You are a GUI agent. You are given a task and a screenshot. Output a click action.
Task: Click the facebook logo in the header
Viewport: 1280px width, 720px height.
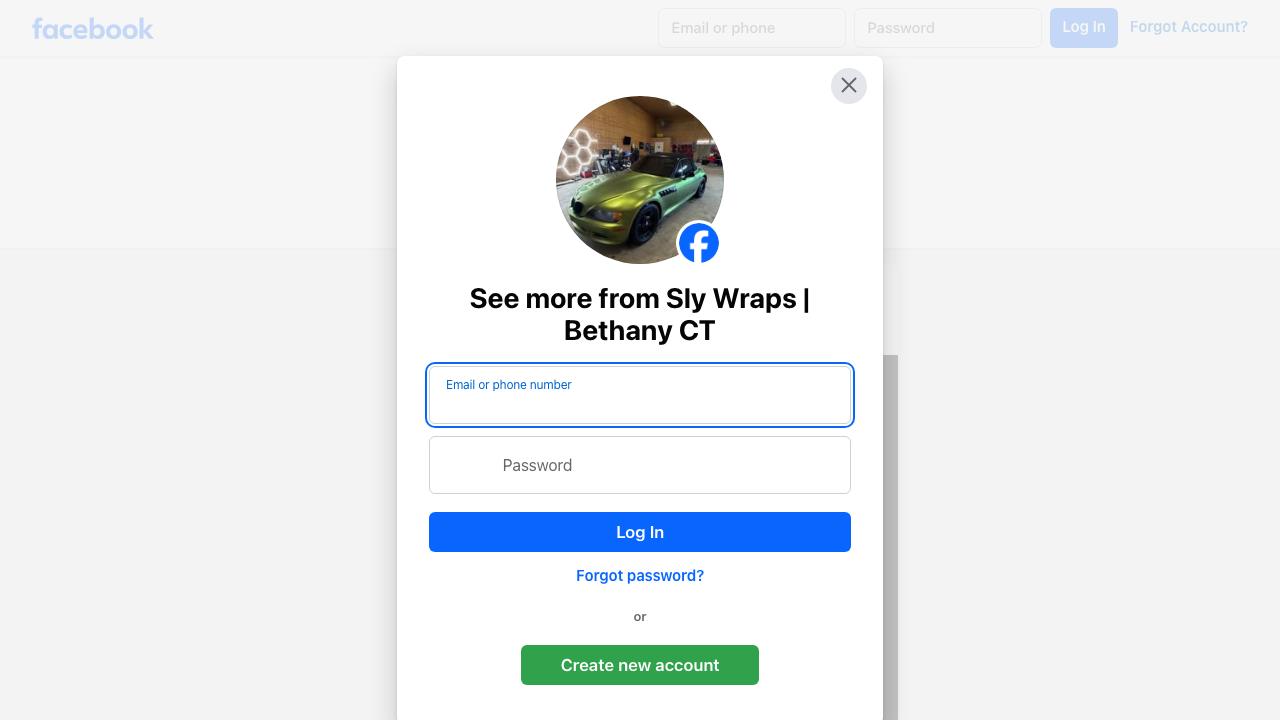pyautogui.click(x=92, y=28)
